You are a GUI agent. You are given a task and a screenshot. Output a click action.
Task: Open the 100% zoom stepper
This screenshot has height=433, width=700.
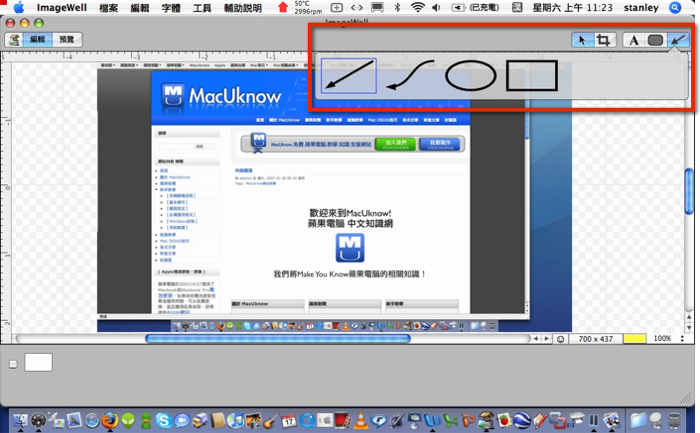click(682, 339)
